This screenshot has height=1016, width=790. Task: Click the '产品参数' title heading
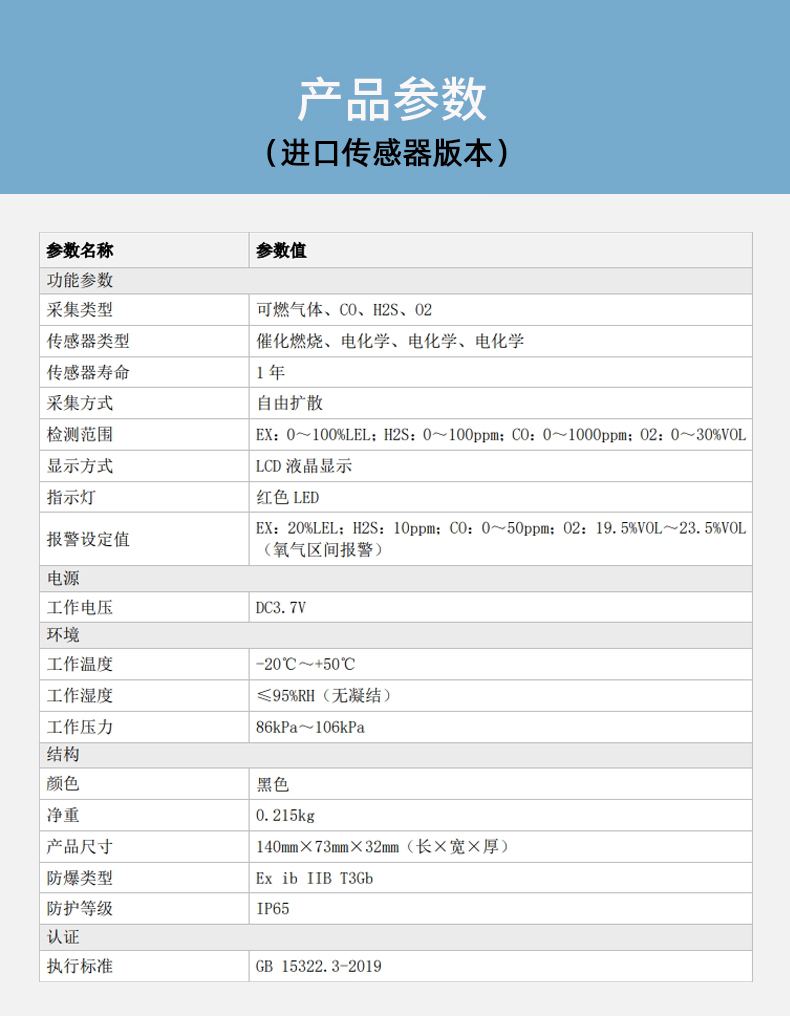[392, 100]
